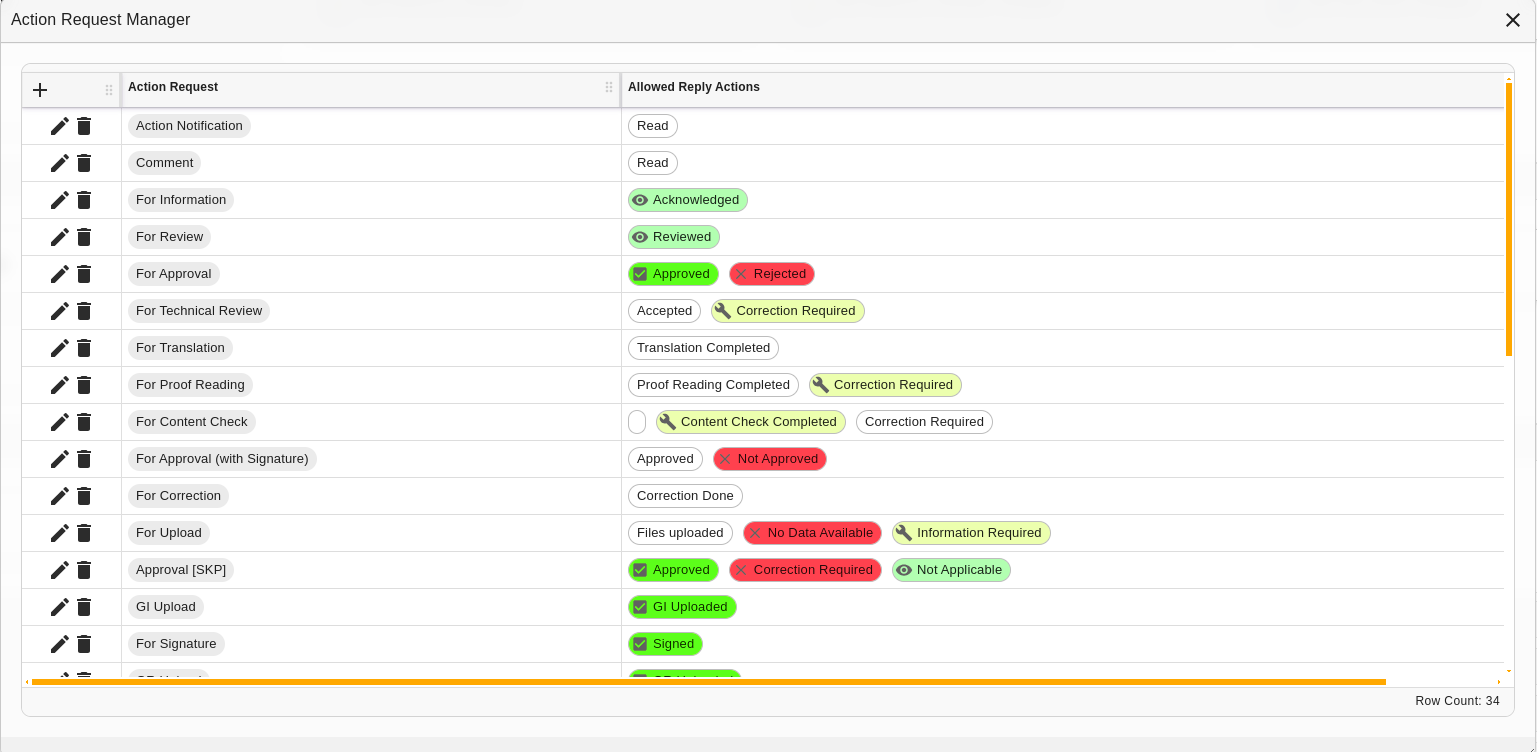Click the red X icon on the Rejected badge
The width and height of the screenshot is (1537, 752).
click(x=740, y=274)
